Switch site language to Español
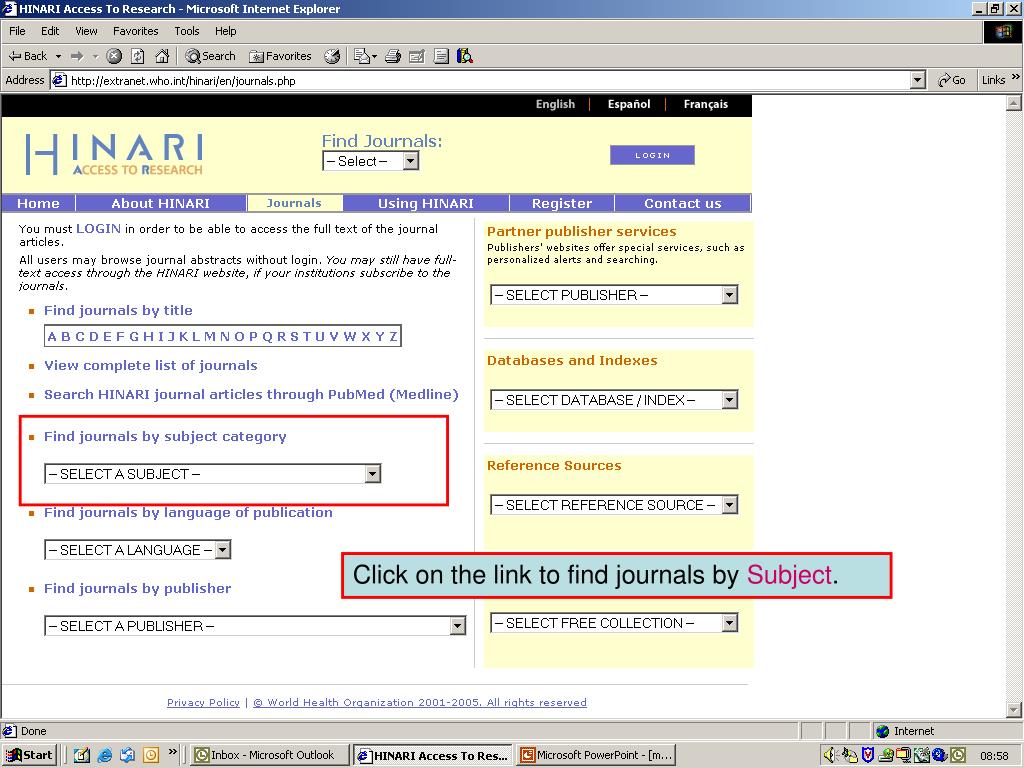The image size is (1024, 768). 628,104
